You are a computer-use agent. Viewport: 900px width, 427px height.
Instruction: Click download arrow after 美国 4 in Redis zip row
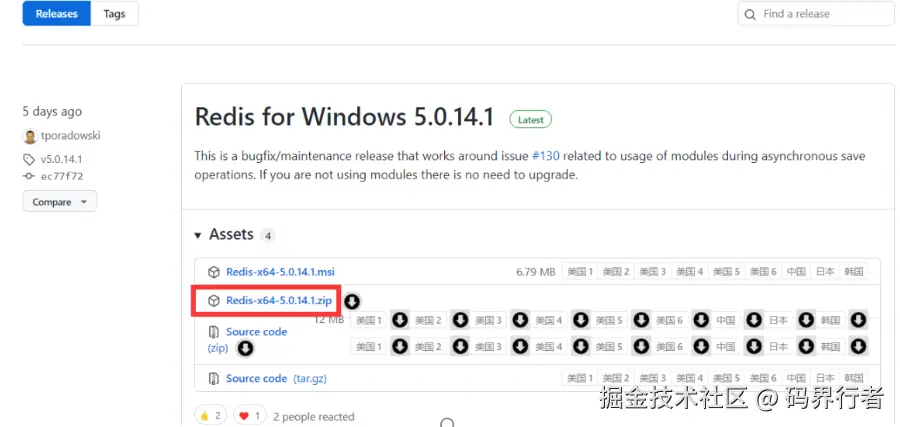point(580,320)
